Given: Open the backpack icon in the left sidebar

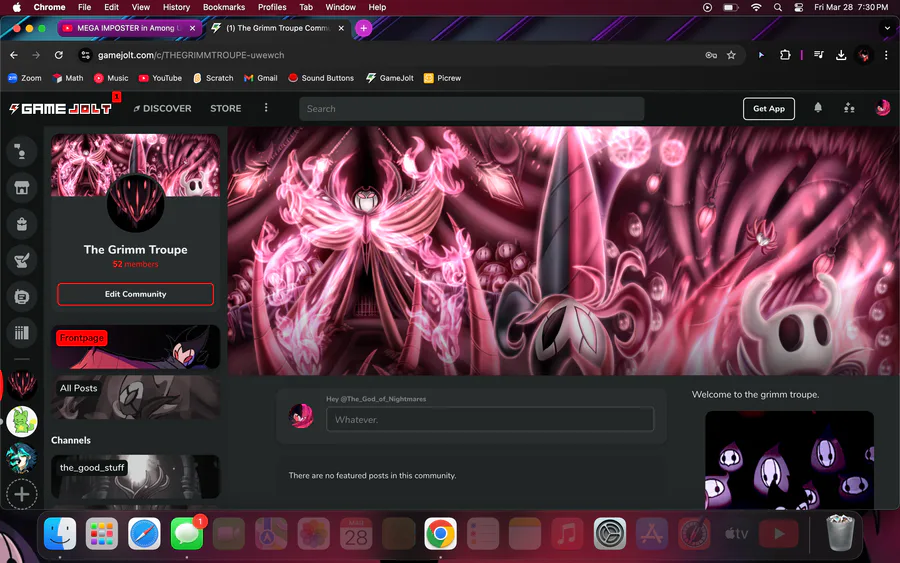Looking at the screenshot, I should [22, 224].
